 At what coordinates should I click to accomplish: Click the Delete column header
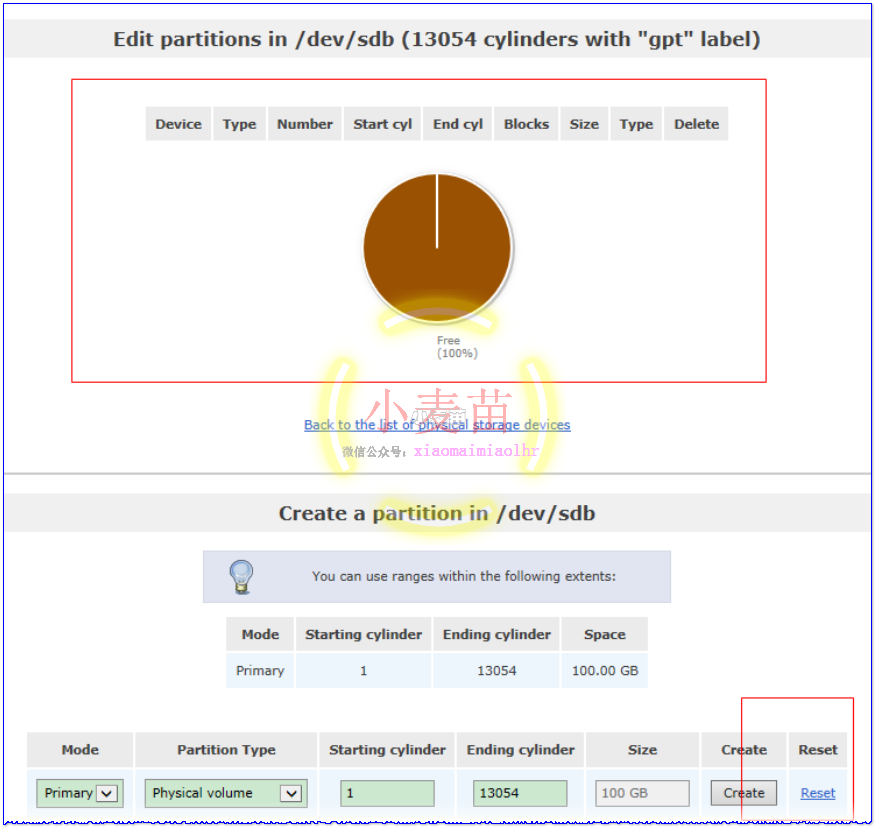coord(696,124)
